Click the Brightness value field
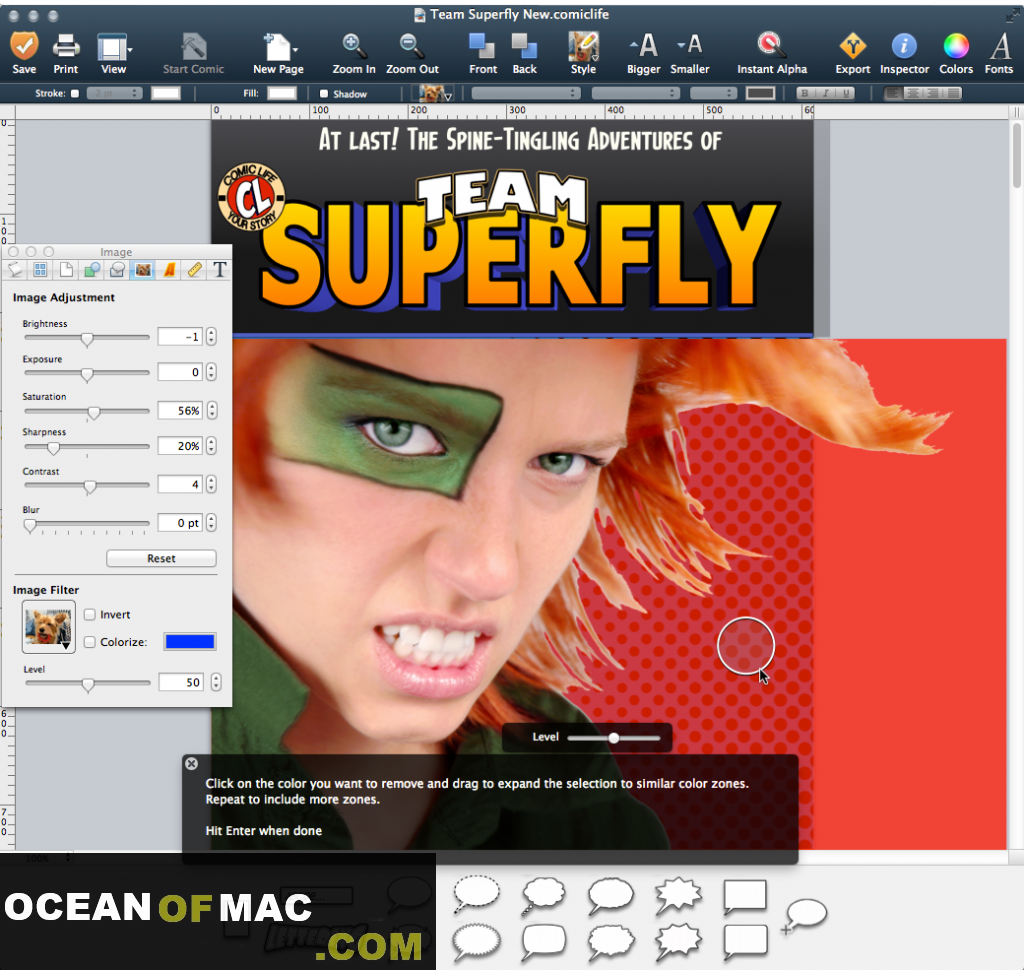 coord(180,336)
